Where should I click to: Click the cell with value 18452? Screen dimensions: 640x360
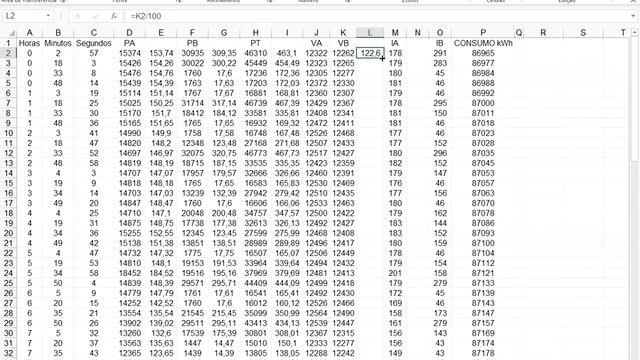(129, 273)
